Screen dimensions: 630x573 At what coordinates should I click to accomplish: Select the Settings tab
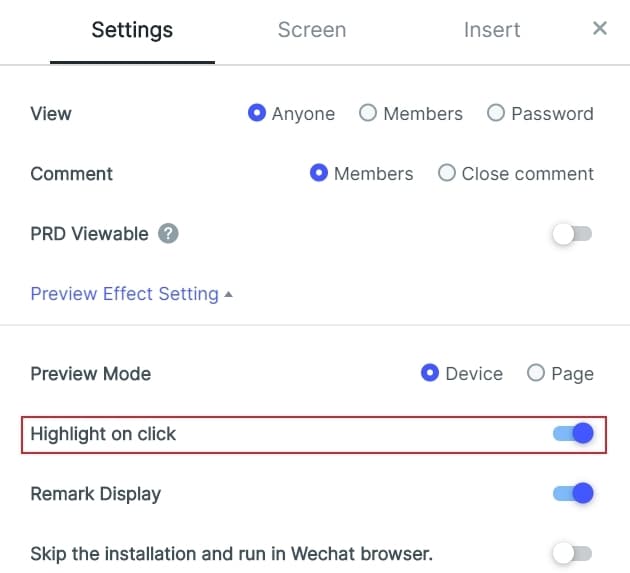point(132,30)
